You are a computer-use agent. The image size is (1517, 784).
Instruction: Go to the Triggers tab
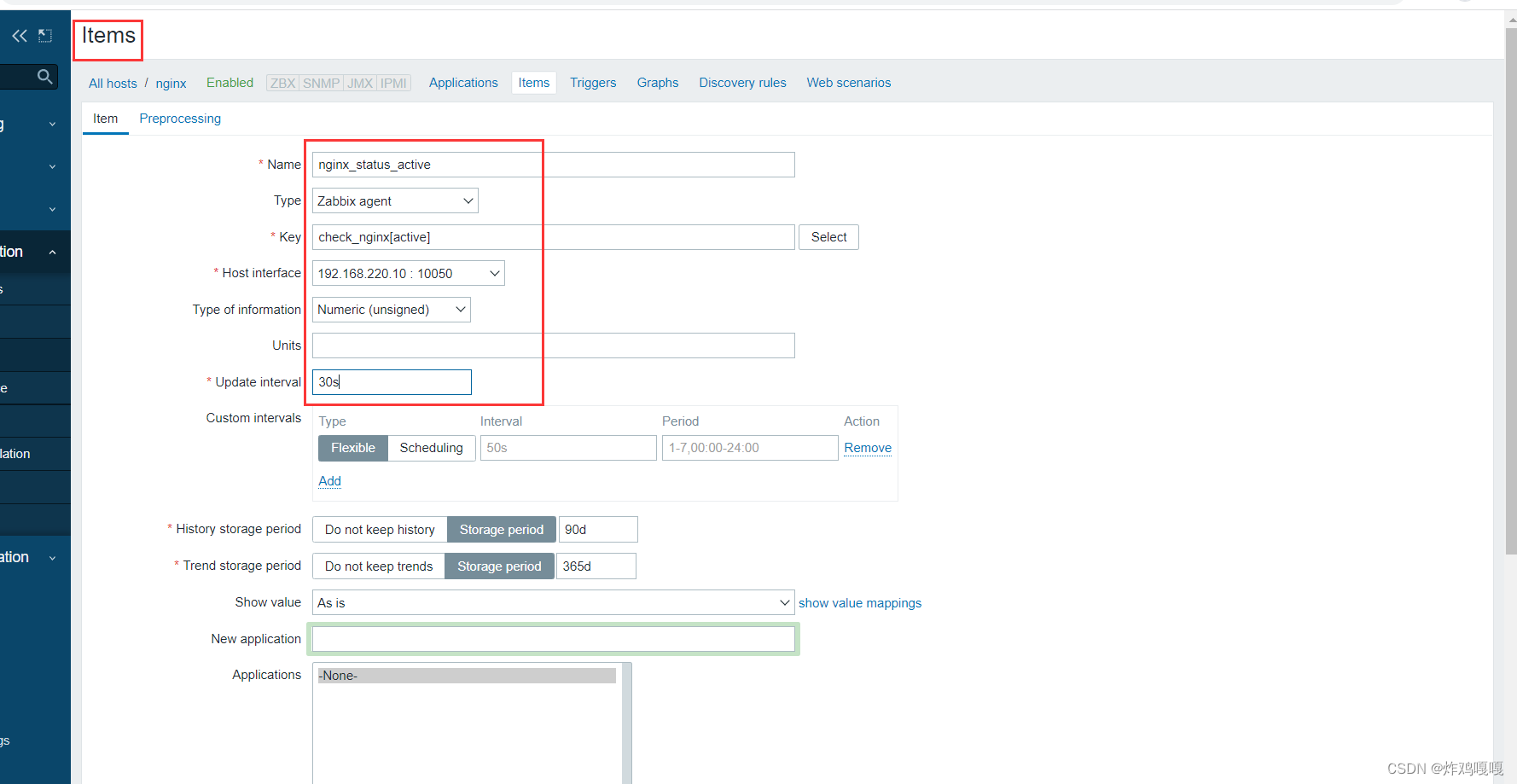[593, 83]
